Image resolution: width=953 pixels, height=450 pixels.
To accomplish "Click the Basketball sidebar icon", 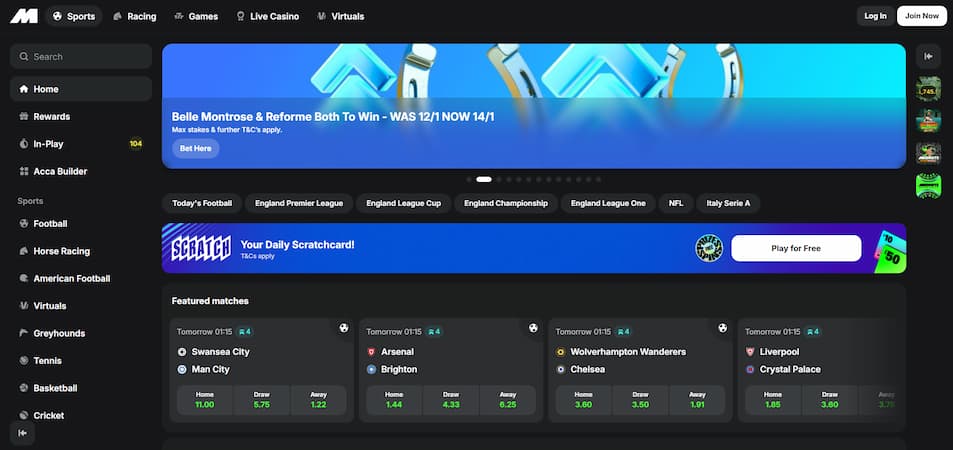I will pos(25,388).
